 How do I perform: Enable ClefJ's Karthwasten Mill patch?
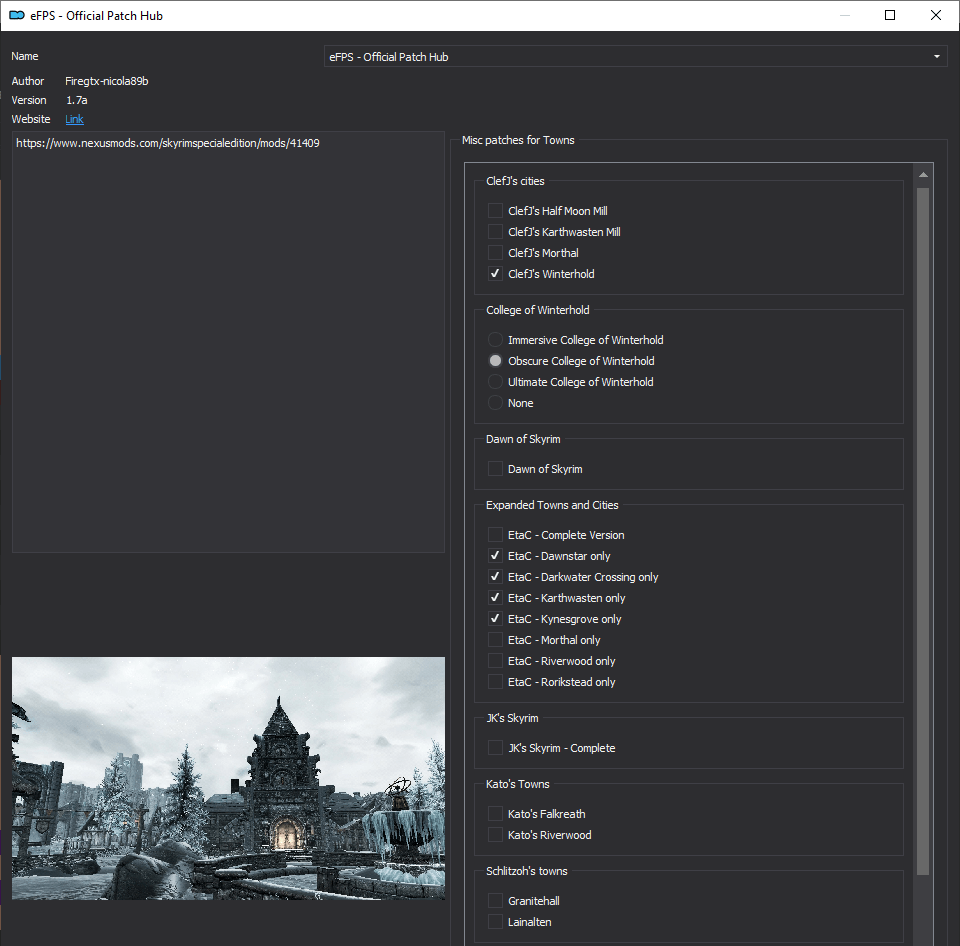[495, 231]
